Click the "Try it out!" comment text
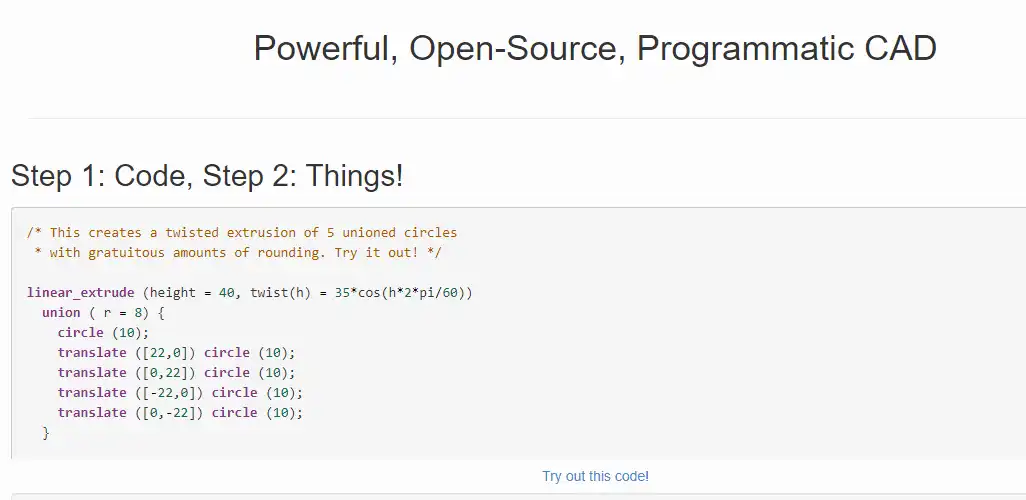Viewport: 1026px width, 500px height. click(x=376, y=253)
